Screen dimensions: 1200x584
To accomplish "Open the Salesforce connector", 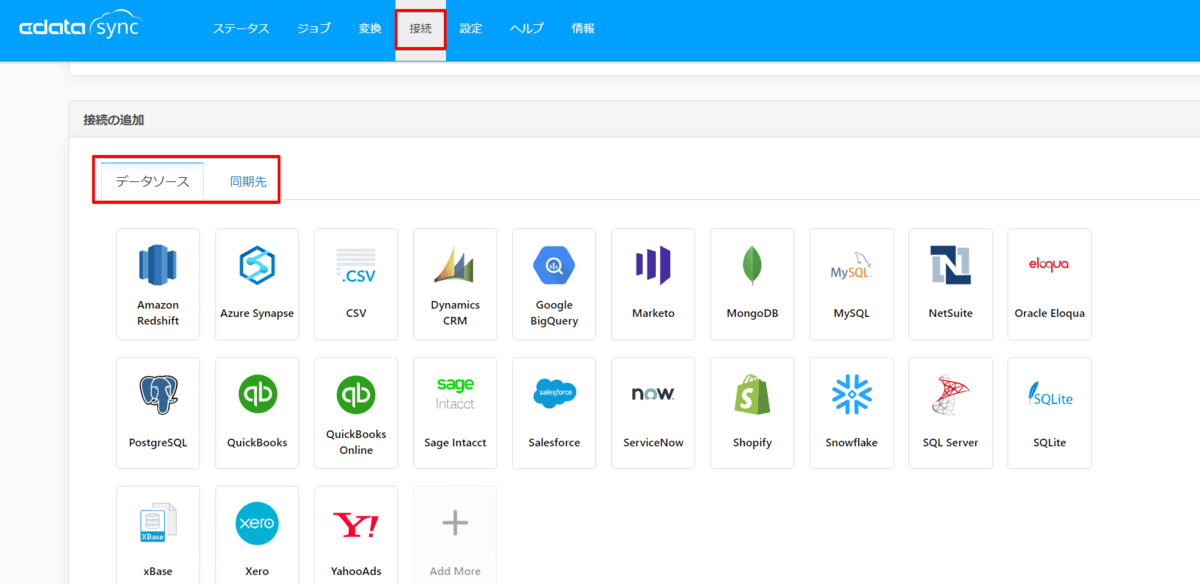I will point(554,412).
